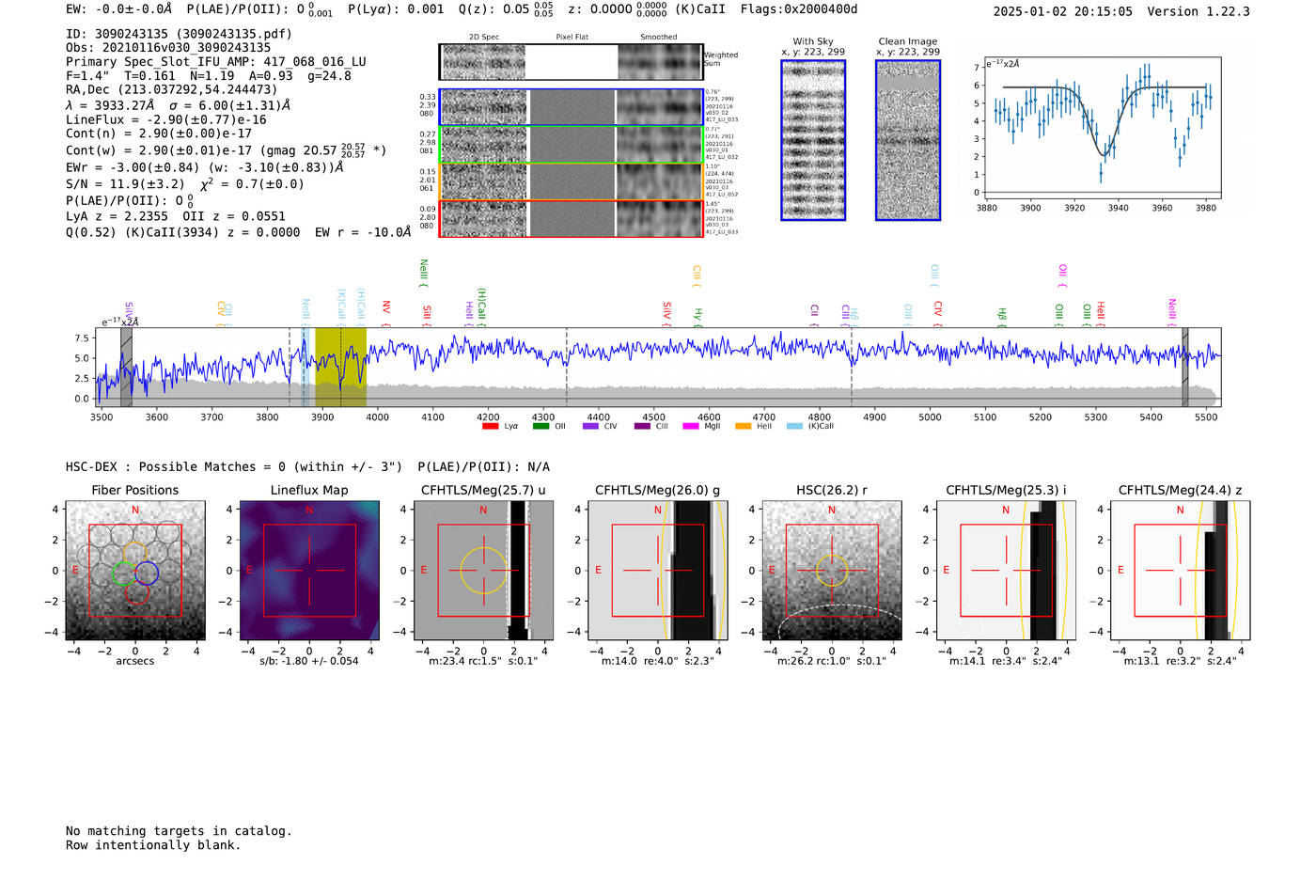Click the Lyα red legend swatch
This screenshot has width=1316, height=896.
click(x=490, y=426)
